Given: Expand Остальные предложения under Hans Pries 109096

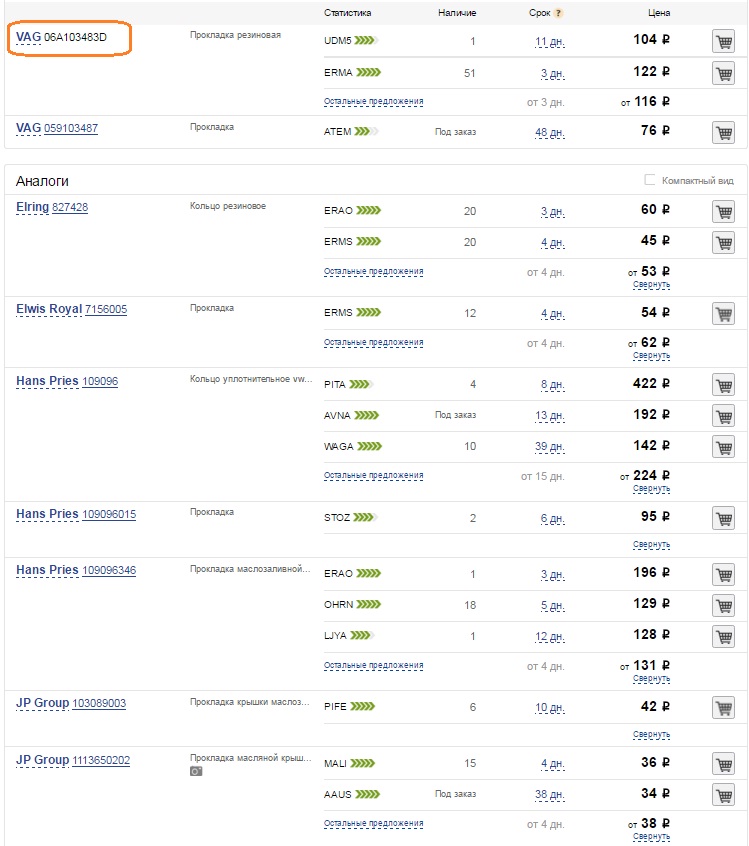Looking at the screenshot, I should tap(373, 475).
